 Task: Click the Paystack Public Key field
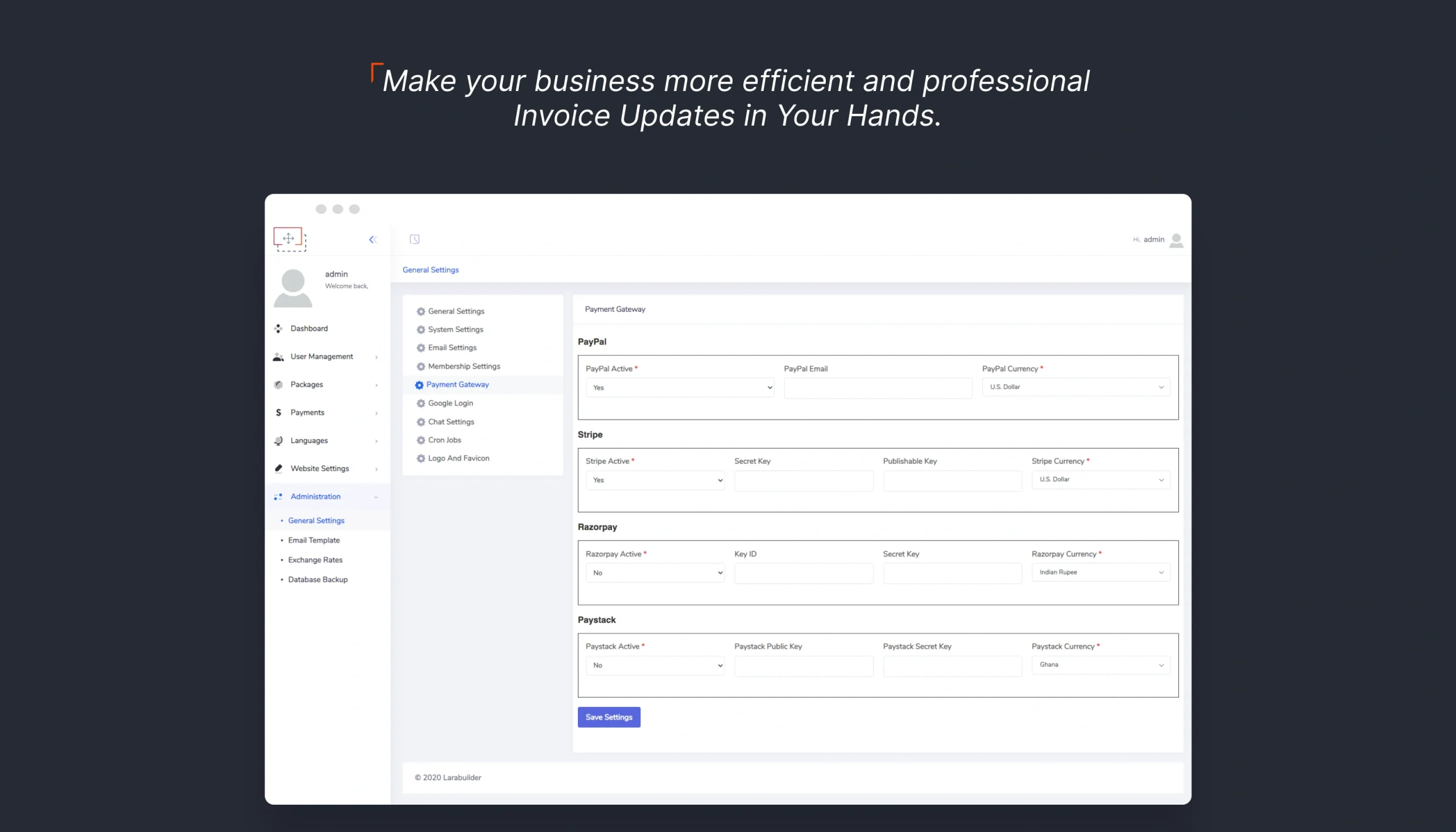(804, 666)
